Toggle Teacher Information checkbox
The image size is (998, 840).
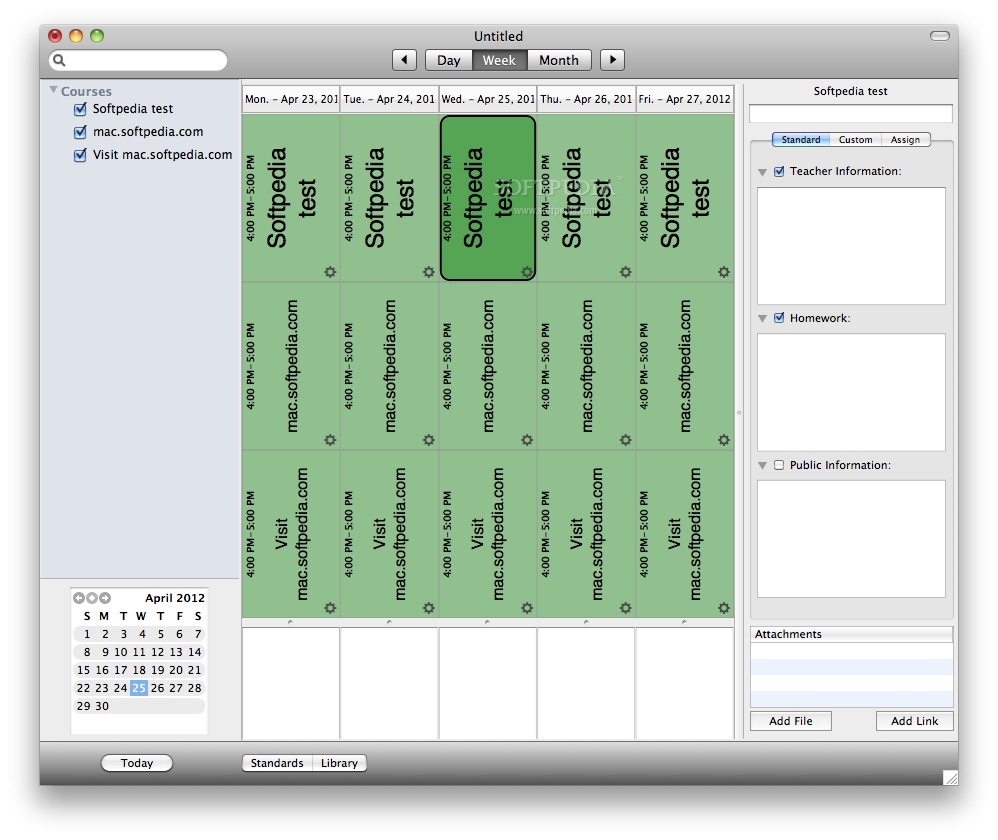tap(779, 171)
